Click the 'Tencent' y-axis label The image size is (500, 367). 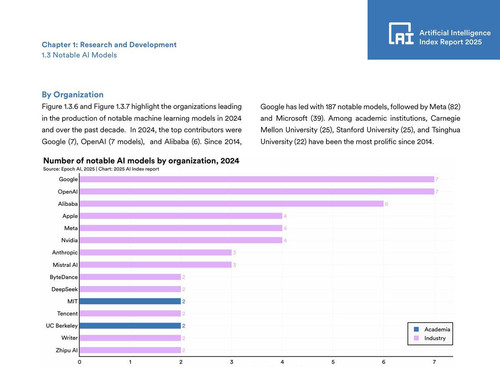click(x=67, y=313)
